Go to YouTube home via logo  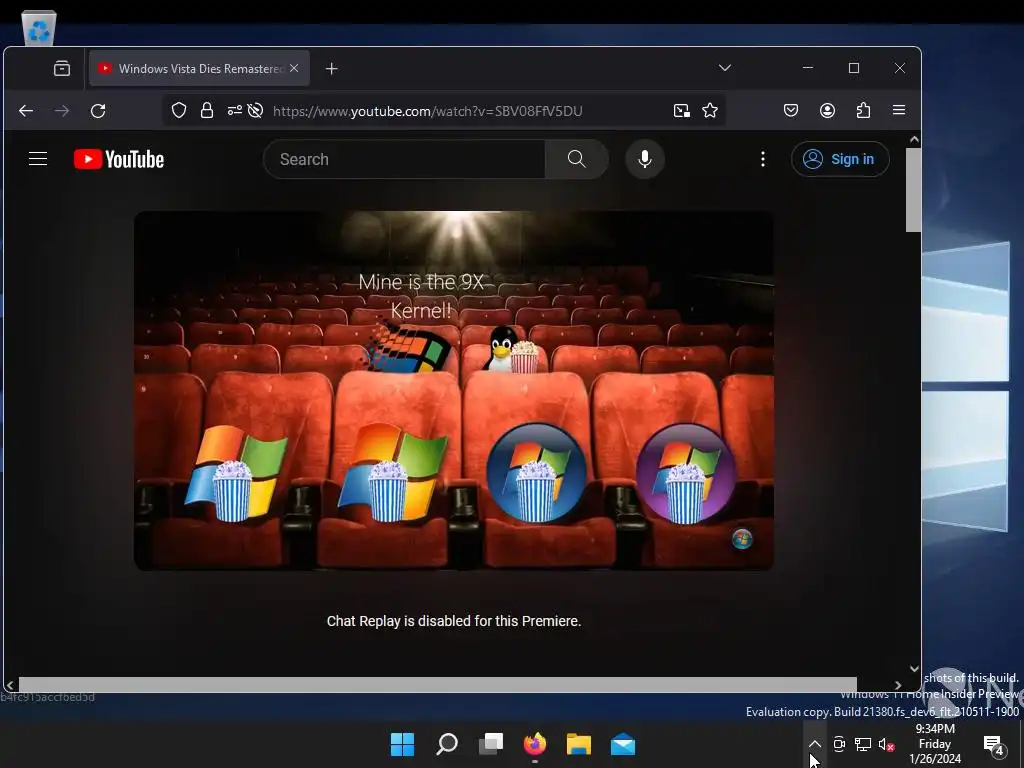119,159
